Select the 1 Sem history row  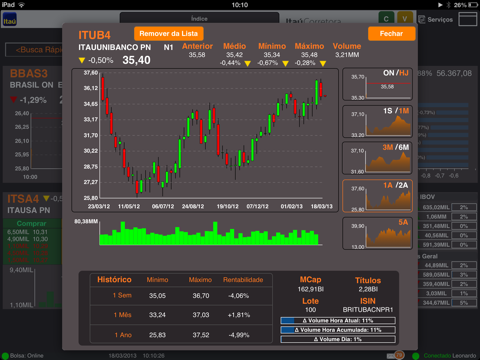tap(181, 296)
